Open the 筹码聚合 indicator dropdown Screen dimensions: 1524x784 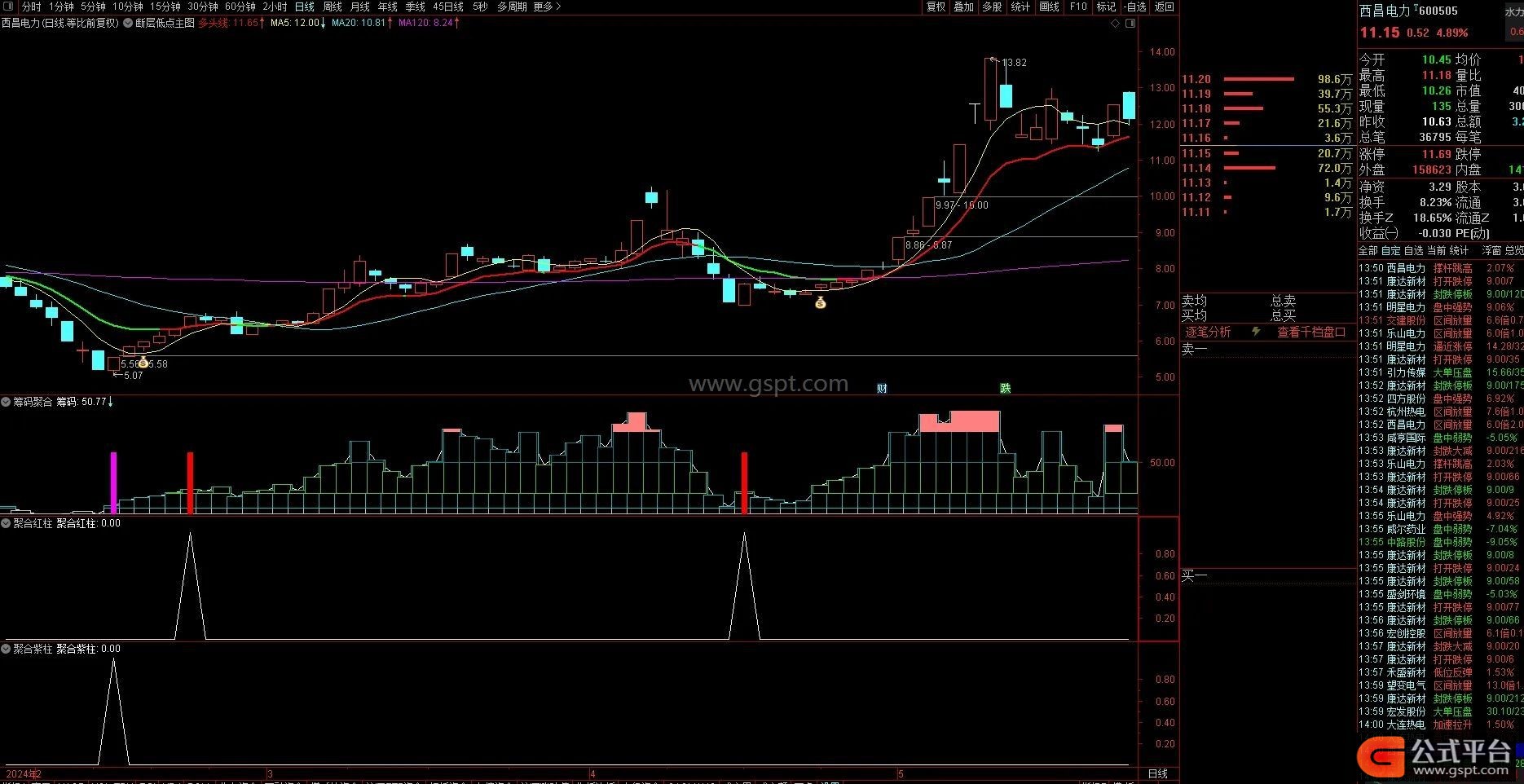[x=6, y=402]
